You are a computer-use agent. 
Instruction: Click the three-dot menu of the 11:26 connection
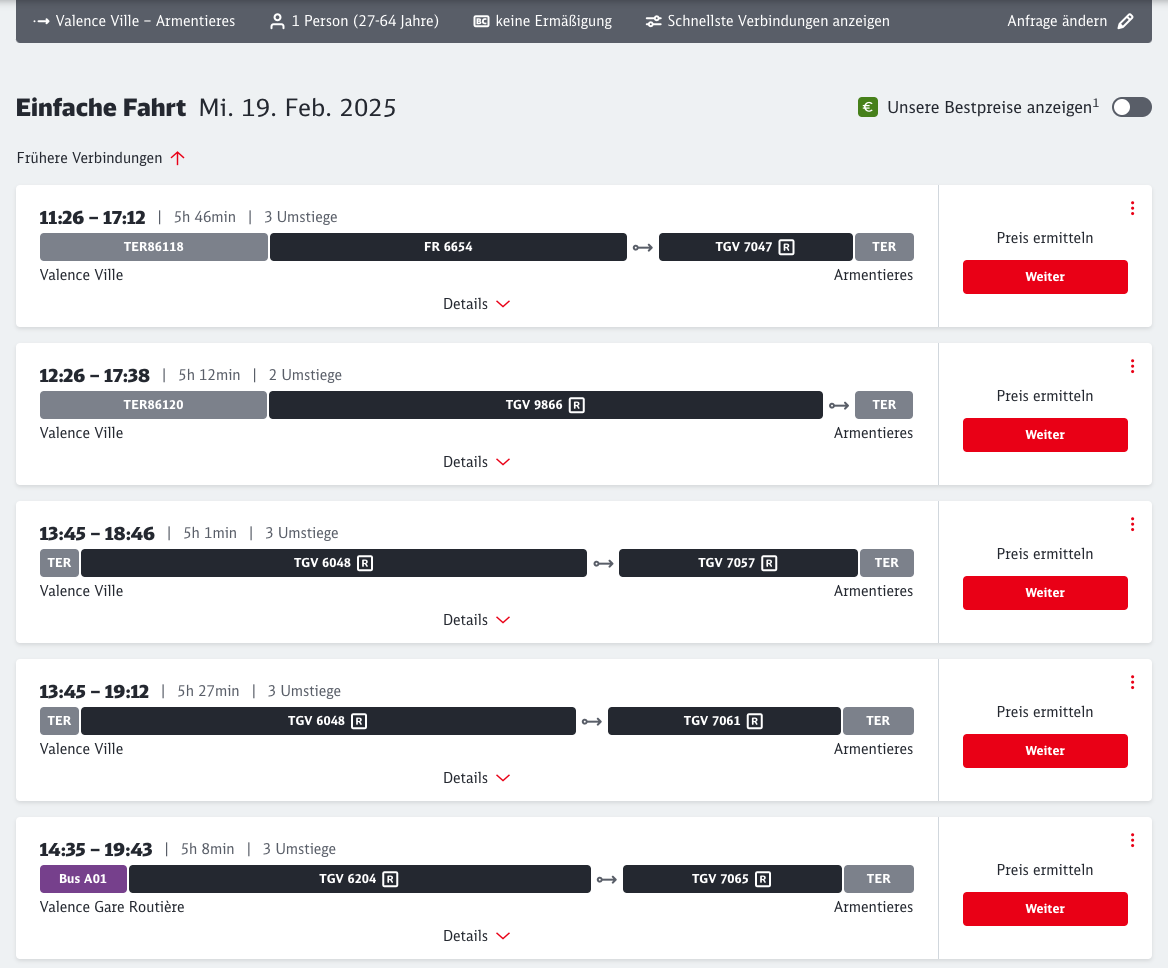point(1132,208)
